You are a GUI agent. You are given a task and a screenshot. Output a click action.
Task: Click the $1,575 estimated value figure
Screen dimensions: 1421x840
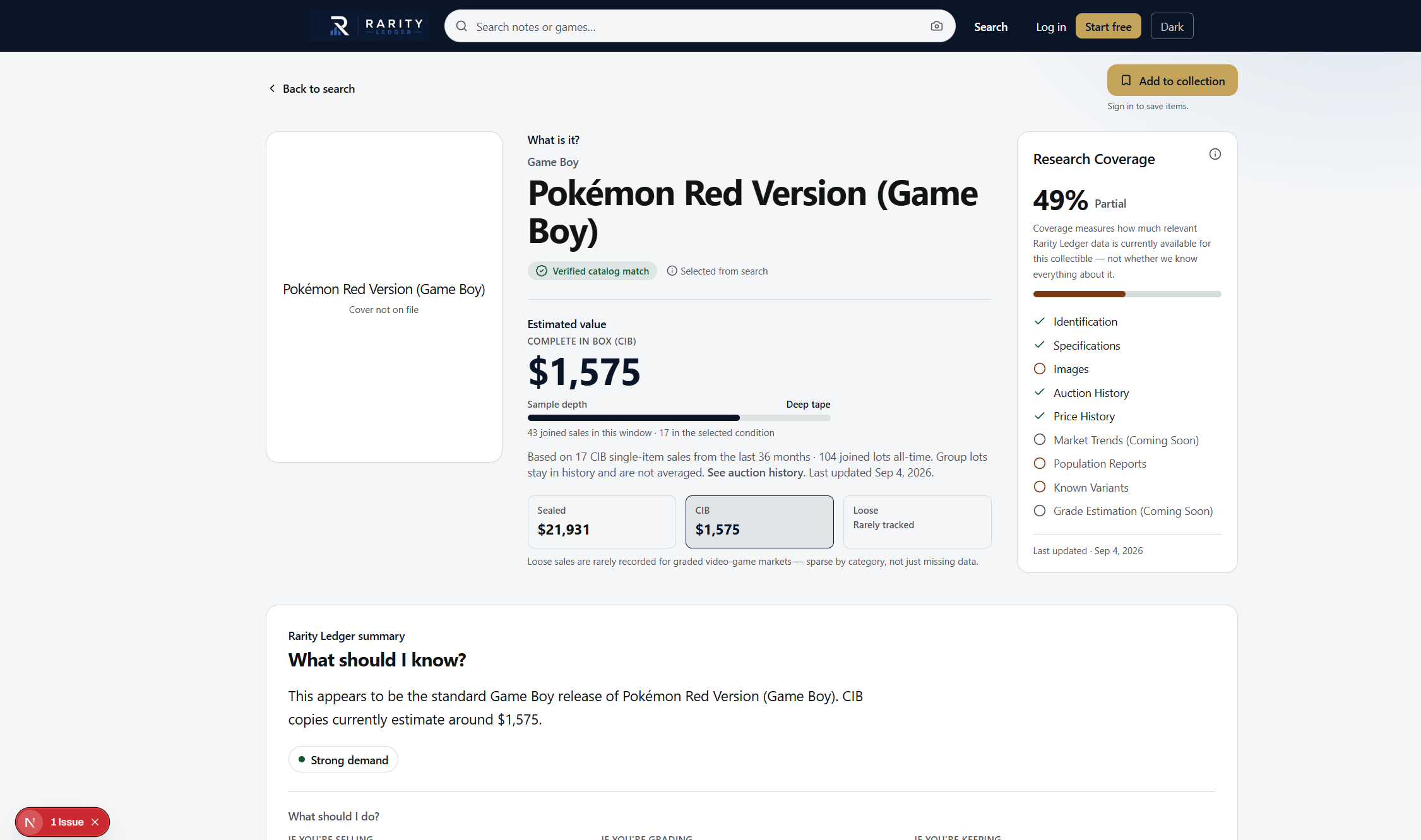pos(584,372)
